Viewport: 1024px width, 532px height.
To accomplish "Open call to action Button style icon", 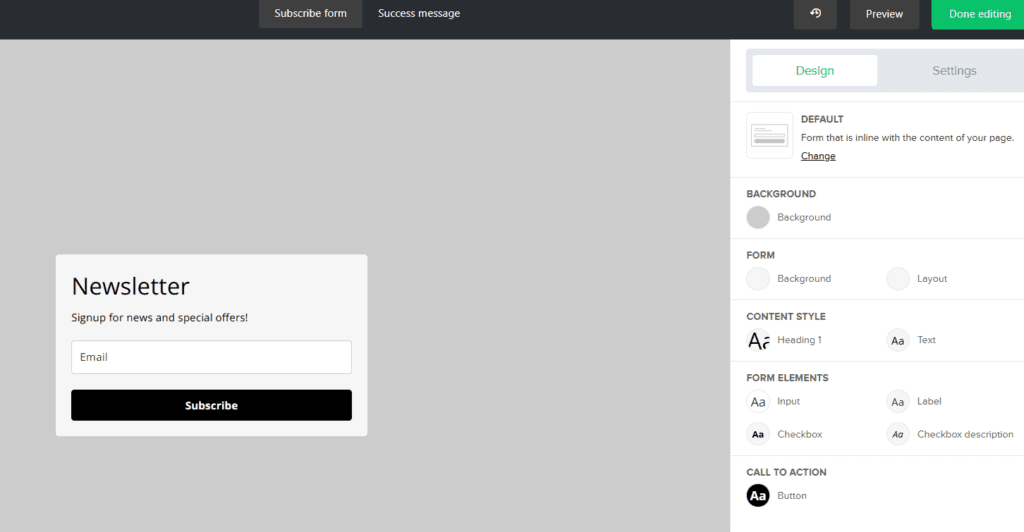I will point(758,496).
